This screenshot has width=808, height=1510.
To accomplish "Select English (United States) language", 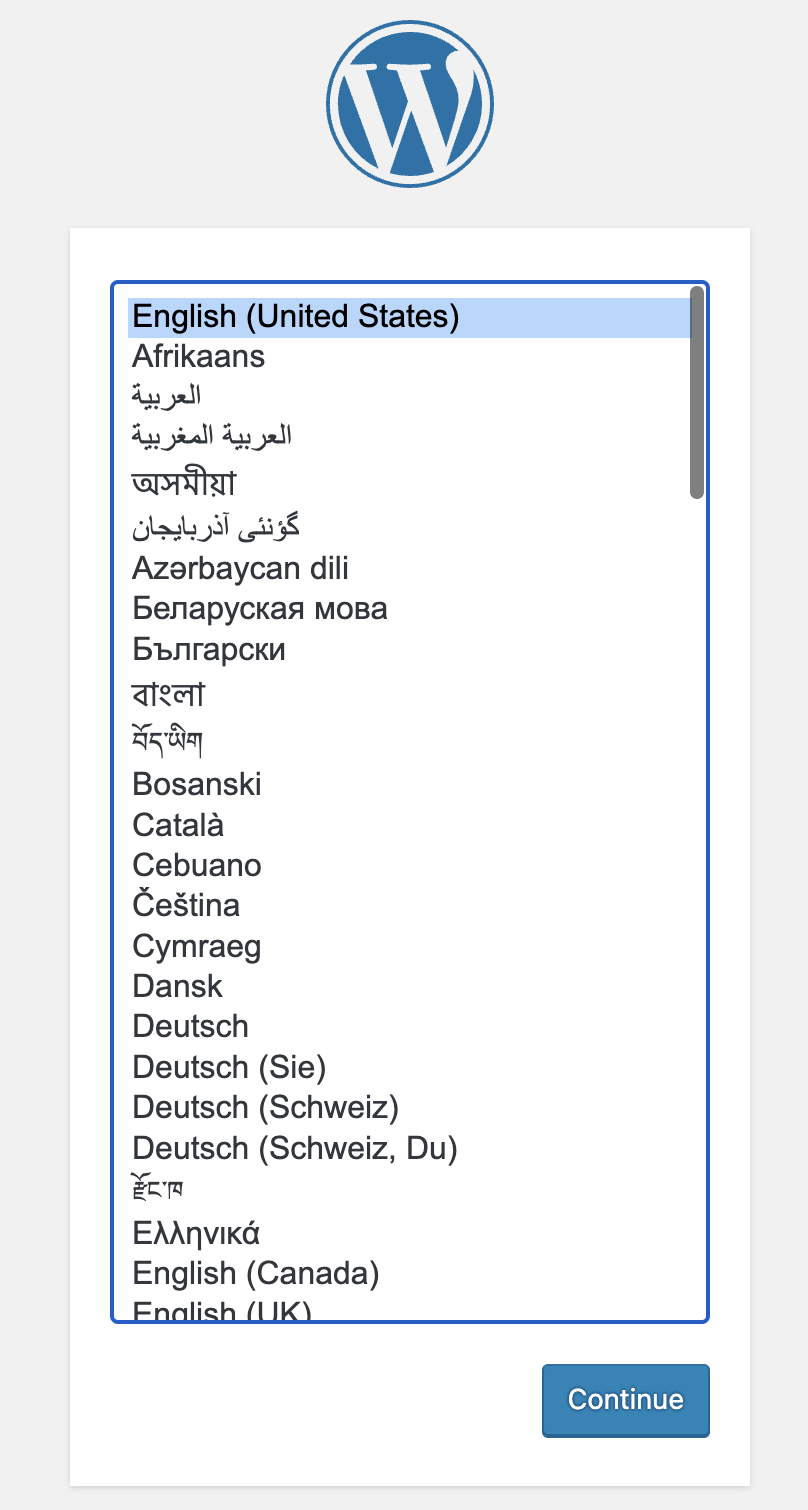I will pos(296,317).
